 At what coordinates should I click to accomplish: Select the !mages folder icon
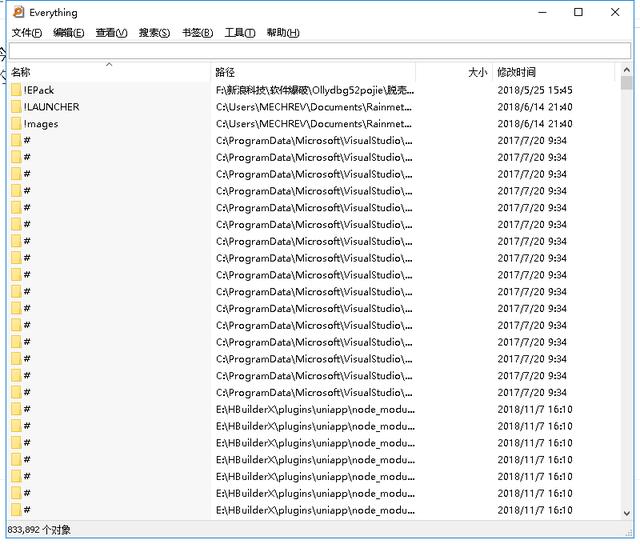click(x=16, y=123)
